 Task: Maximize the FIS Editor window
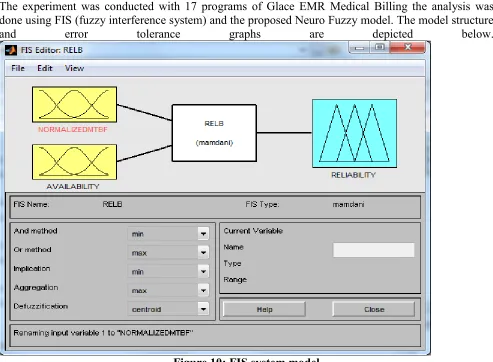379,47
